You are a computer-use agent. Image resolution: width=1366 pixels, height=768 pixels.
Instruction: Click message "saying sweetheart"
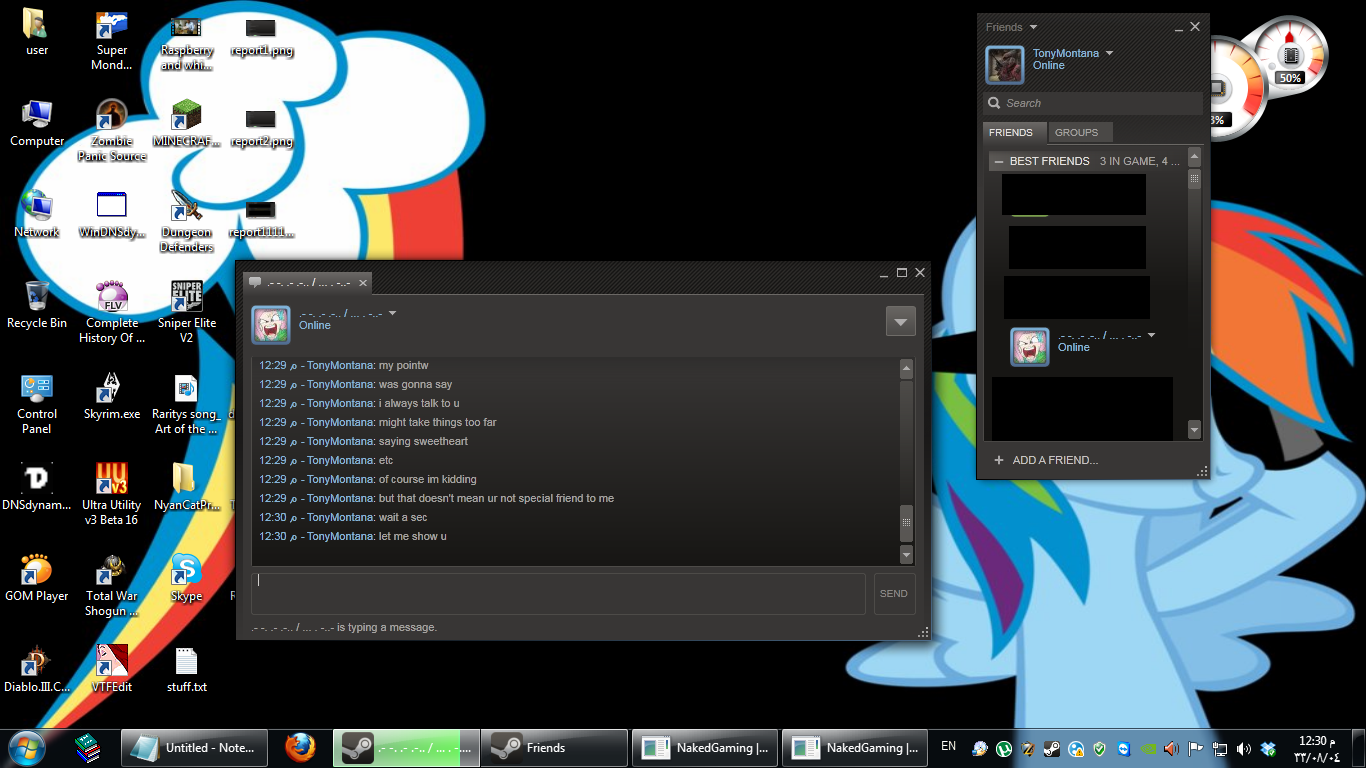pos(424,441)
